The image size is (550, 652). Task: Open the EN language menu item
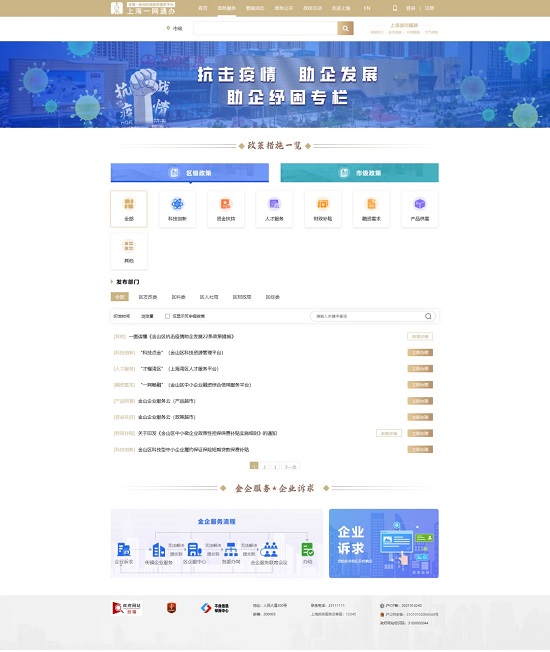(x=367, y=8)
